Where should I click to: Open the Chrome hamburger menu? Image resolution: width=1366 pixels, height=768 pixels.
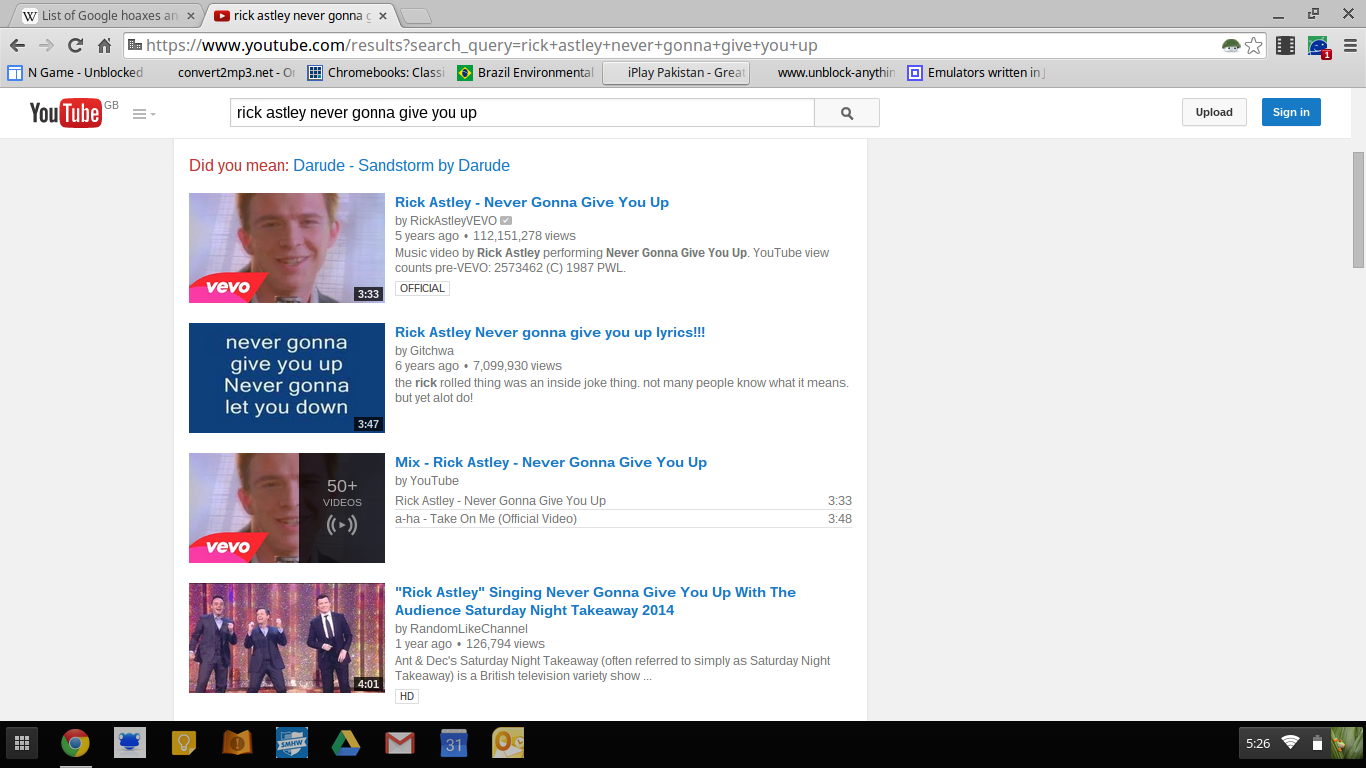pyautogui.click(x=1350, y=45)
